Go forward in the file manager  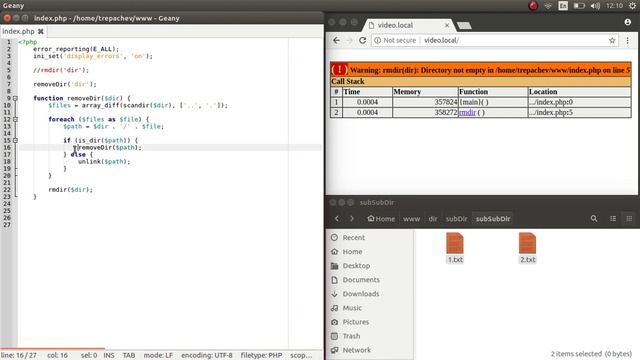click(352, 218)
